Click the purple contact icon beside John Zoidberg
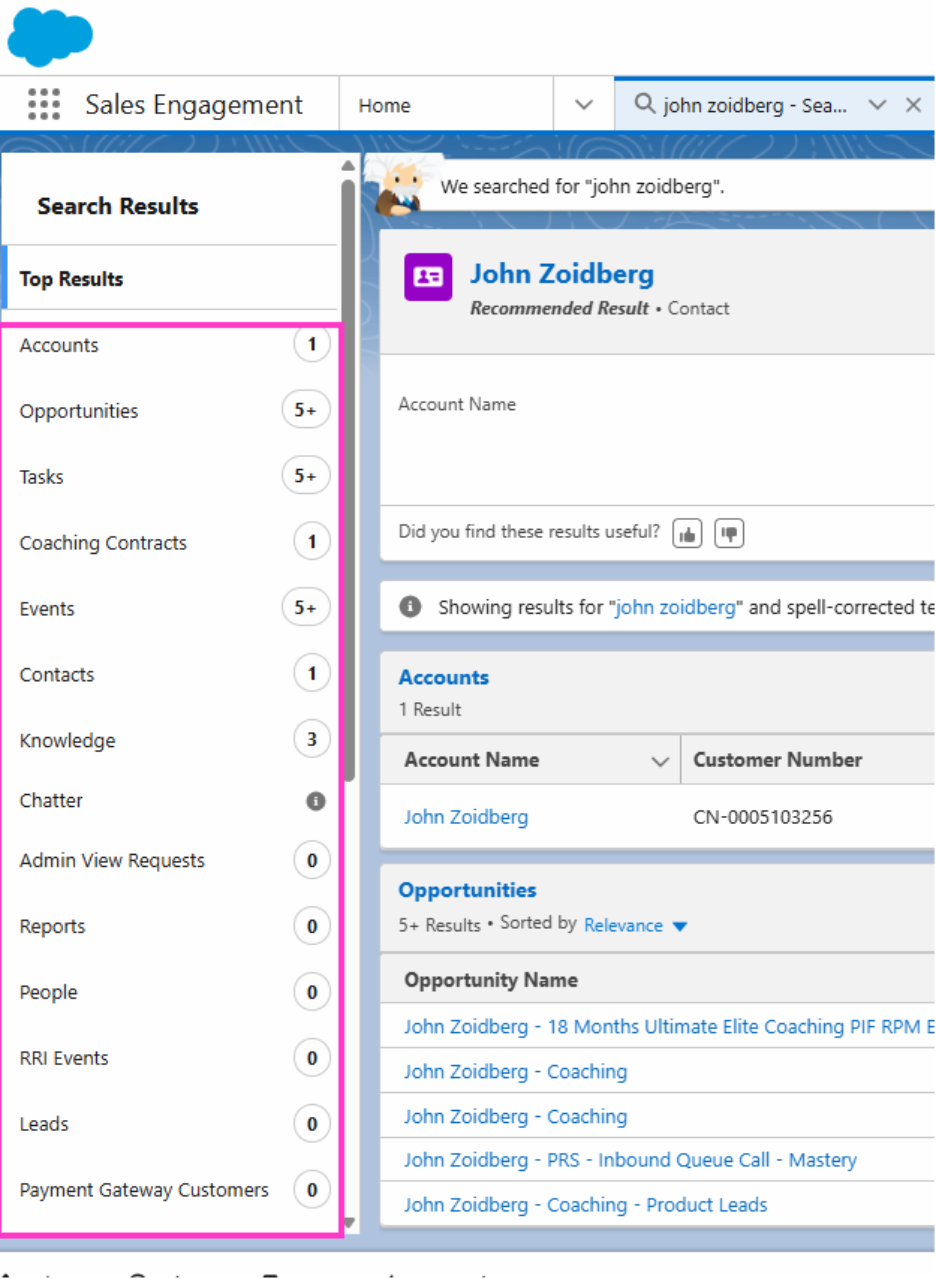936x1279 pixels. tap(428, 277)
